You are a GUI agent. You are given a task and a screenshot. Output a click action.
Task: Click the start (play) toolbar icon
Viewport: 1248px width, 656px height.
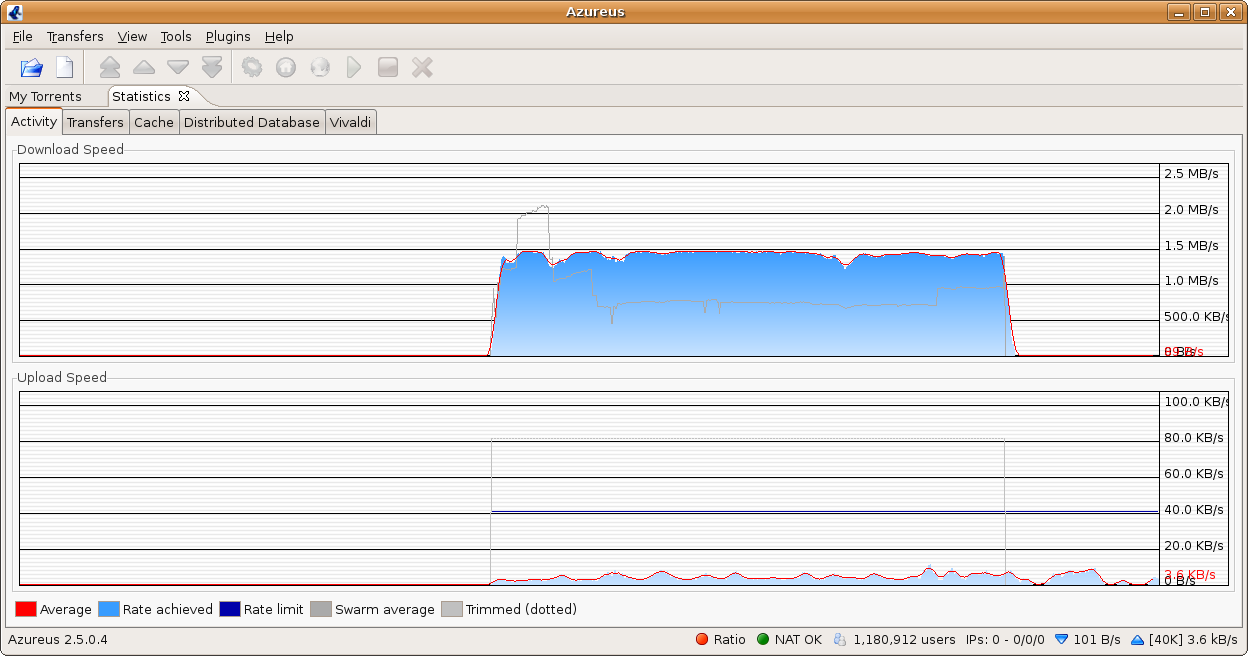(353, 67)
